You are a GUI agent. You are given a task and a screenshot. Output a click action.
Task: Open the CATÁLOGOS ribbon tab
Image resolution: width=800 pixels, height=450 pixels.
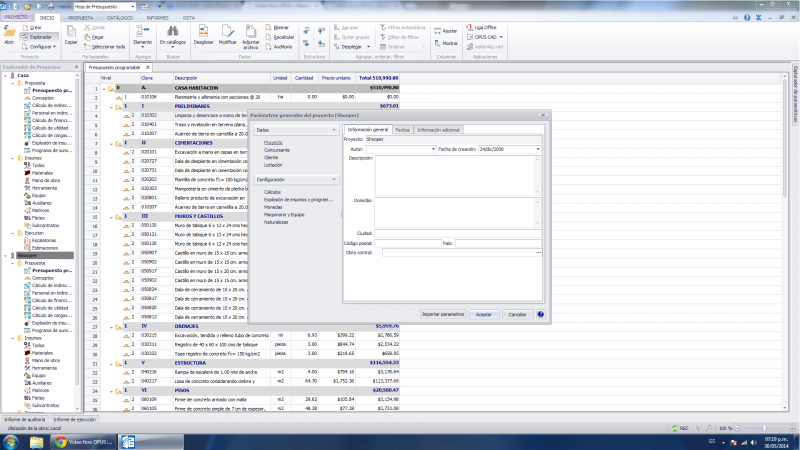[x=119, y=18]
